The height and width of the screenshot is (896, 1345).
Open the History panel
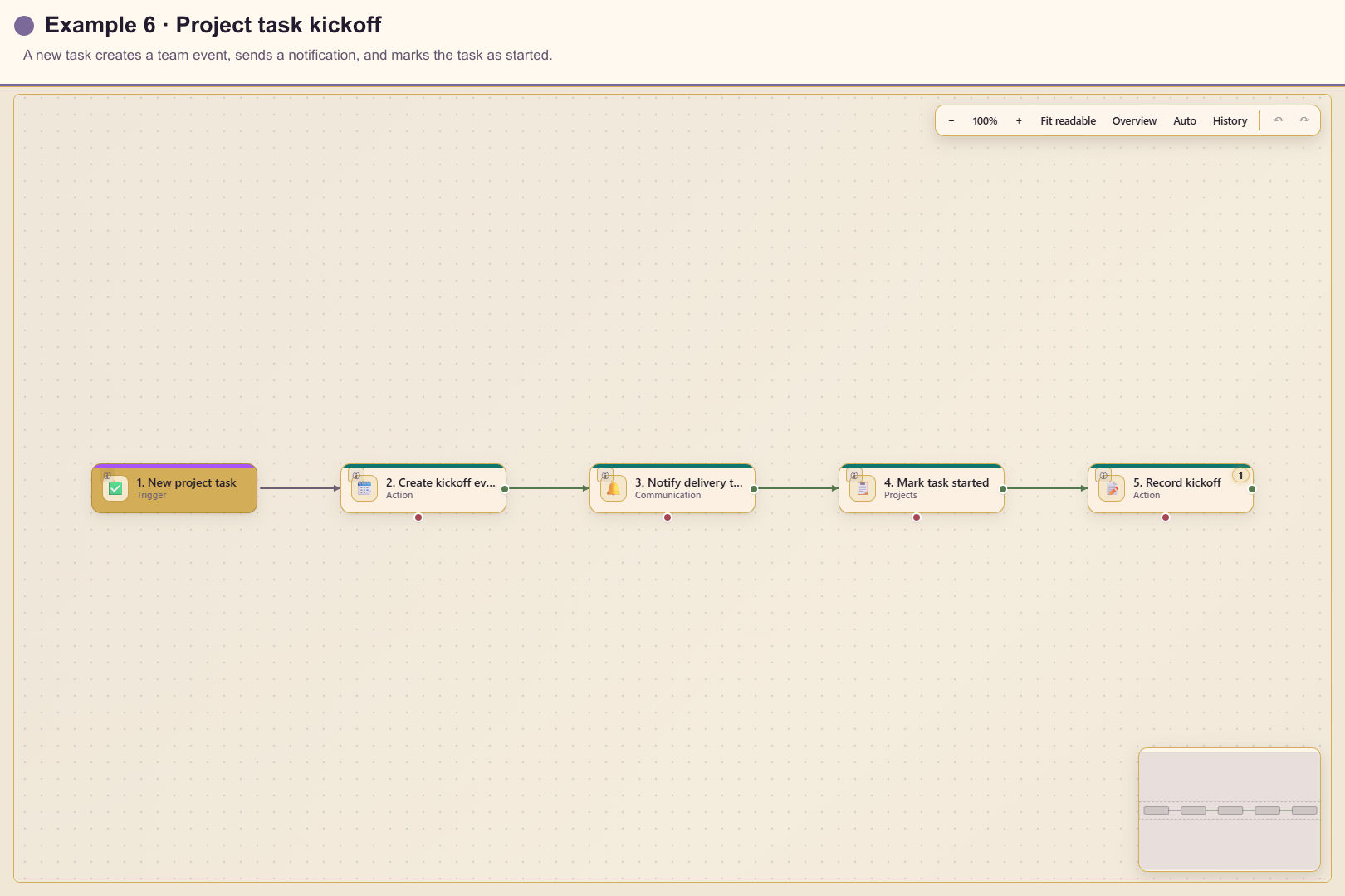tap(1230, 121)
